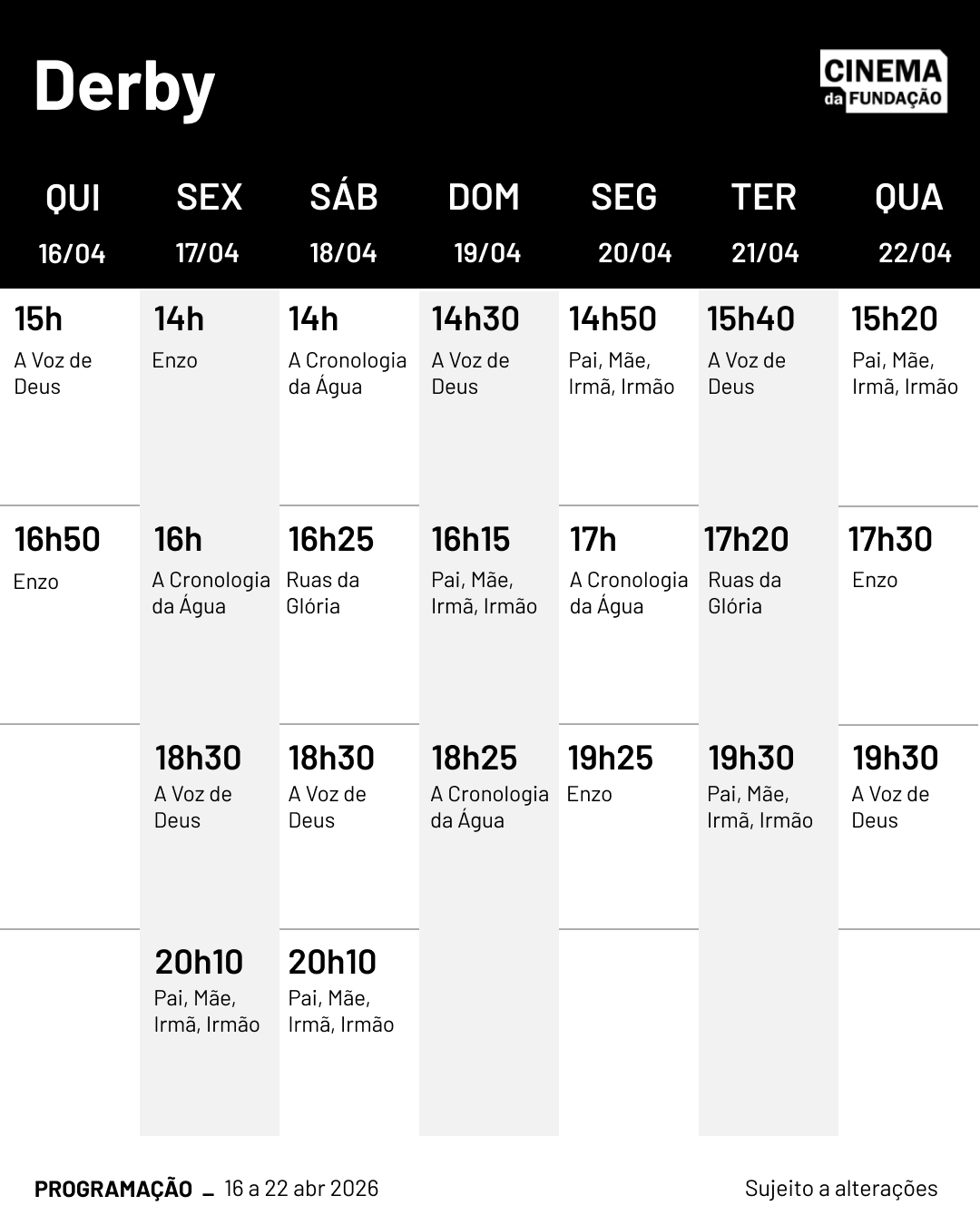Open the SÁB 18/04 day header
Screen dimensions: 980x1225
click(x=343, y=221)
